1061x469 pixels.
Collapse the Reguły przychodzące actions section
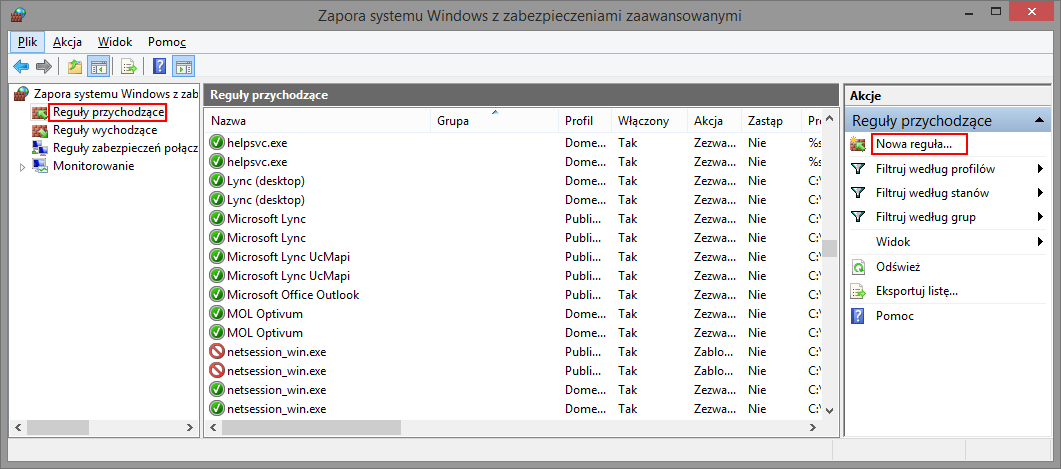1038,120
